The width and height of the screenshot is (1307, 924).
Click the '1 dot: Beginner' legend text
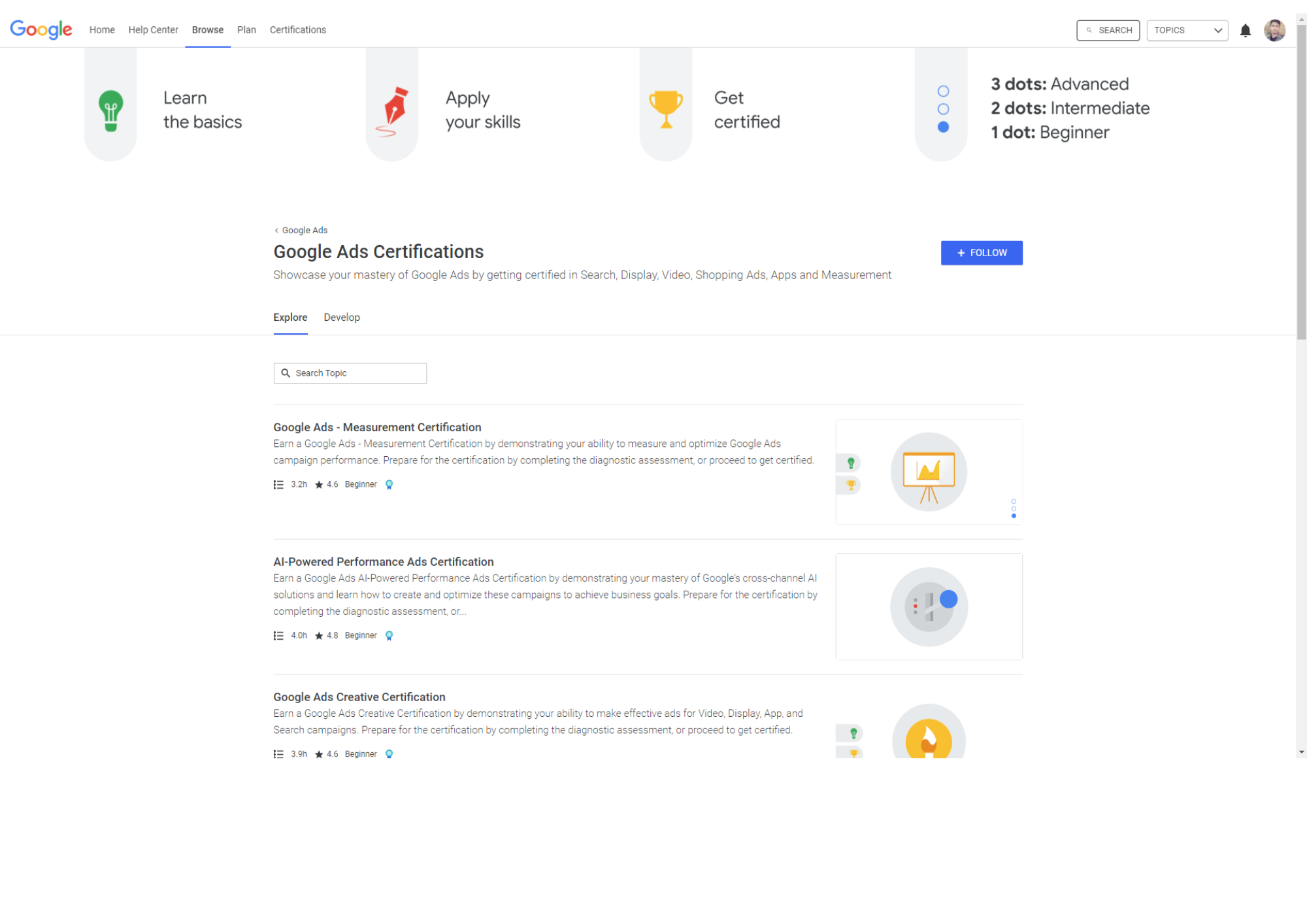click(1050, 133)
